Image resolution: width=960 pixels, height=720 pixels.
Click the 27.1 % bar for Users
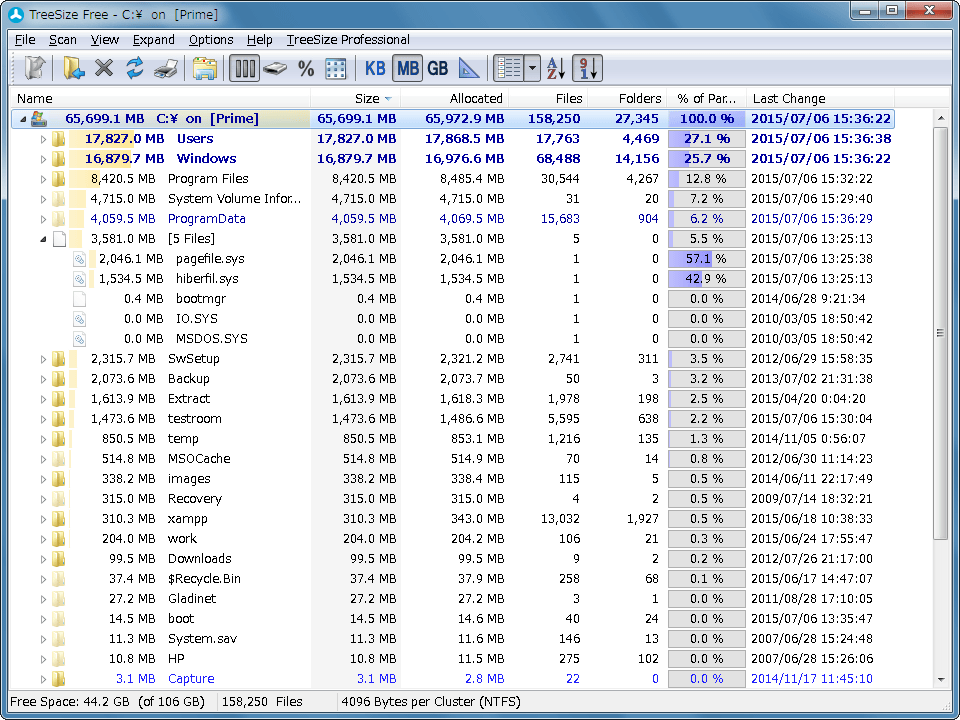(x=707, y=139)
